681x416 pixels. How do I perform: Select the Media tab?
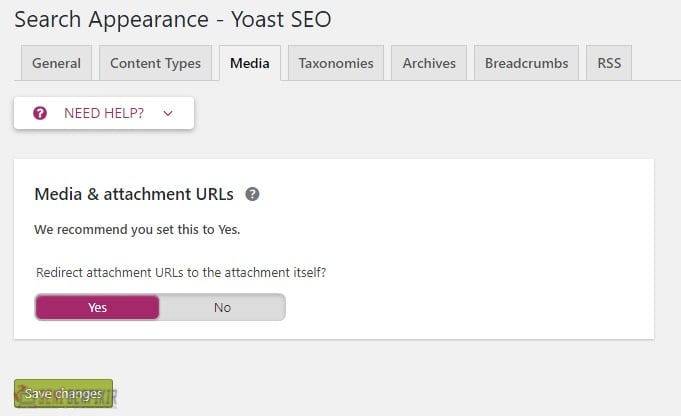point(250,63)
